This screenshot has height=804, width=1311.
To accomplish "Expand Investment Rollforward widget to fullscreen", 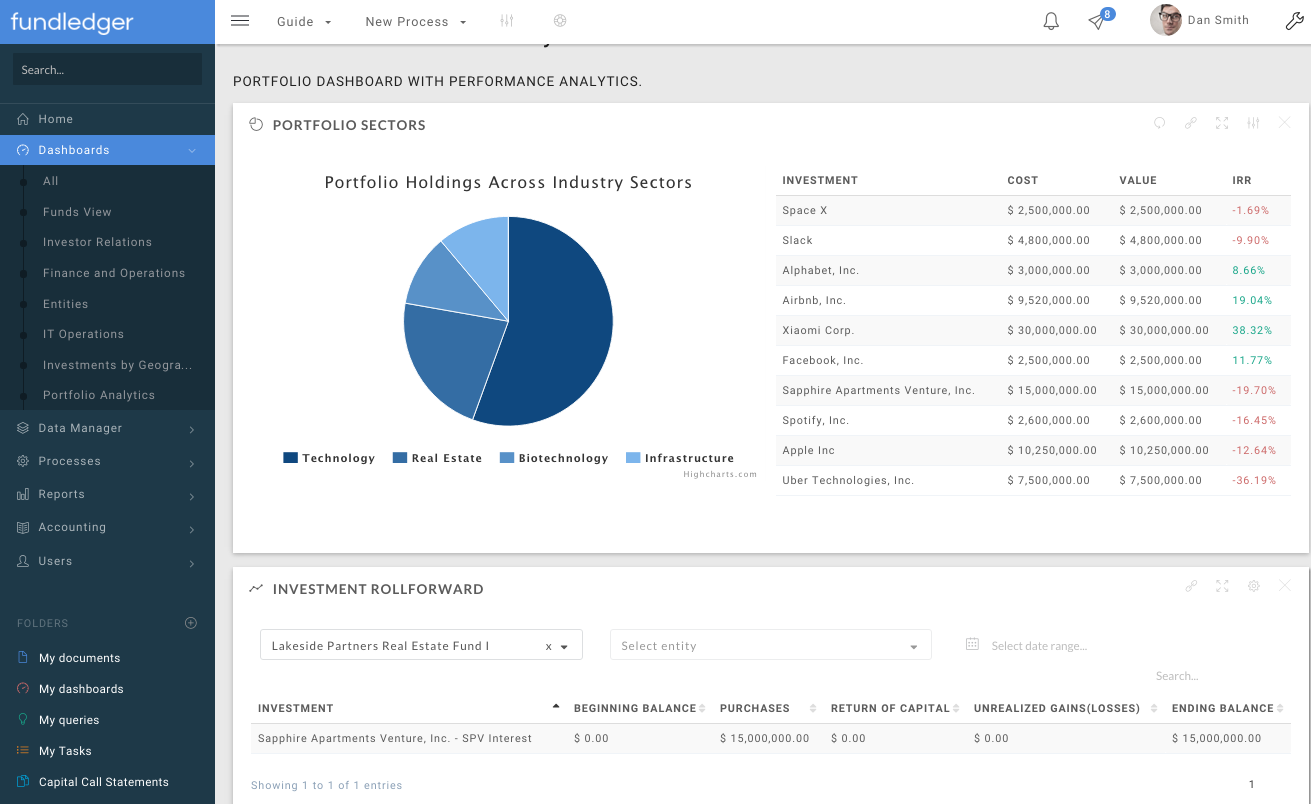I will click(x=1222, y=586).
